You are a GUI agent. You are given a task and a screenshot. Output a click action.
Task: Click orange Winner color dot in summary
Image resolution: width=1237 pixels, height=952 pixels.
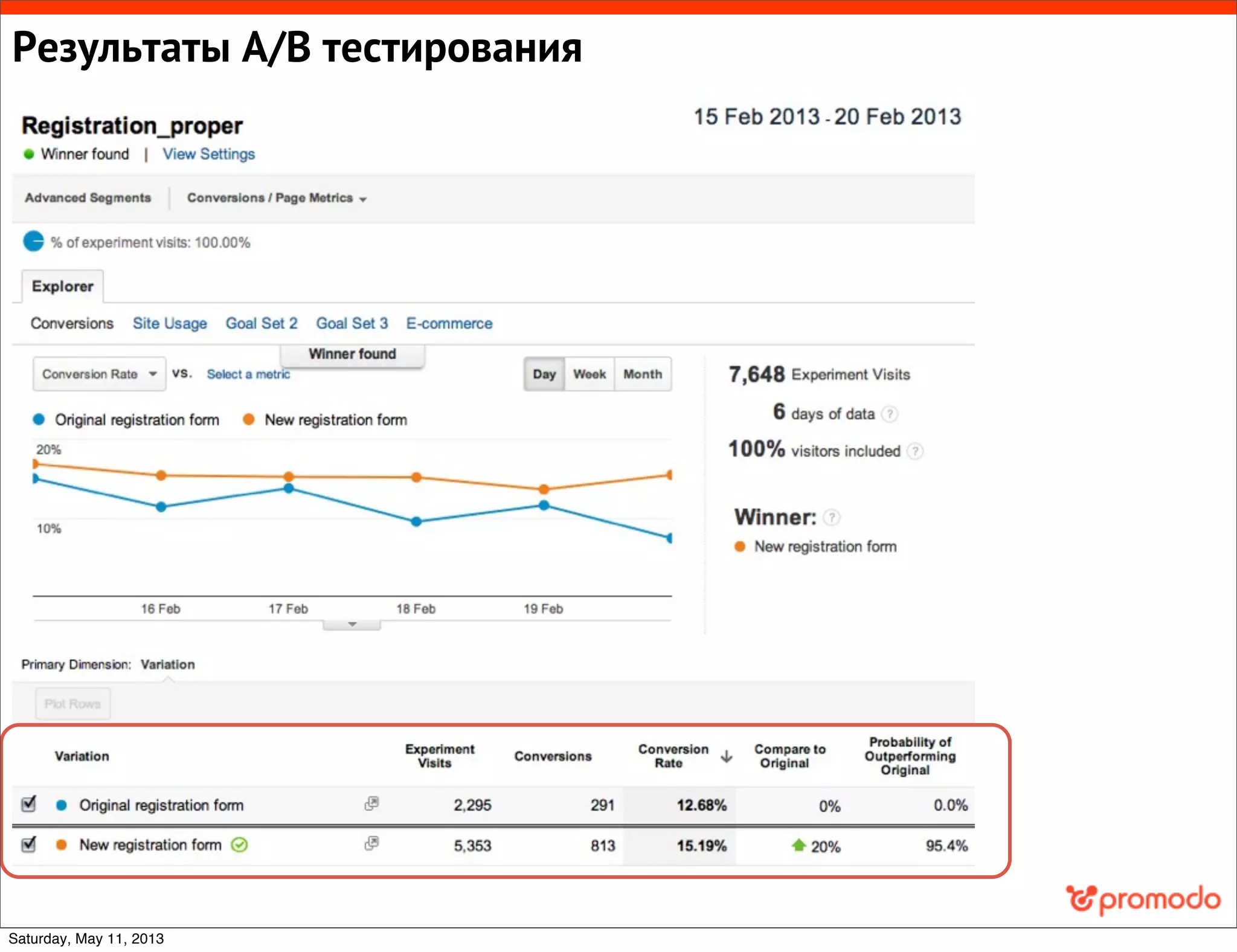[x=740, y=547]
